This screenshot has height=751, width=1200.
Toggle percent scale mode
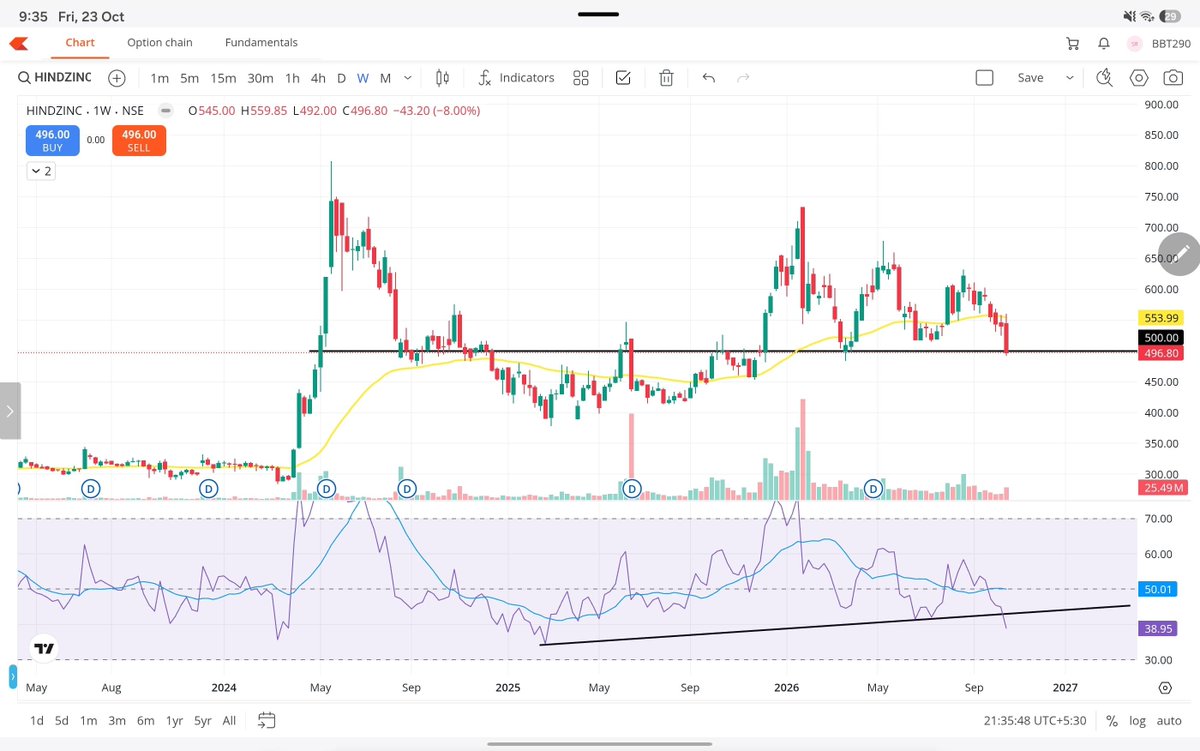1111,720
